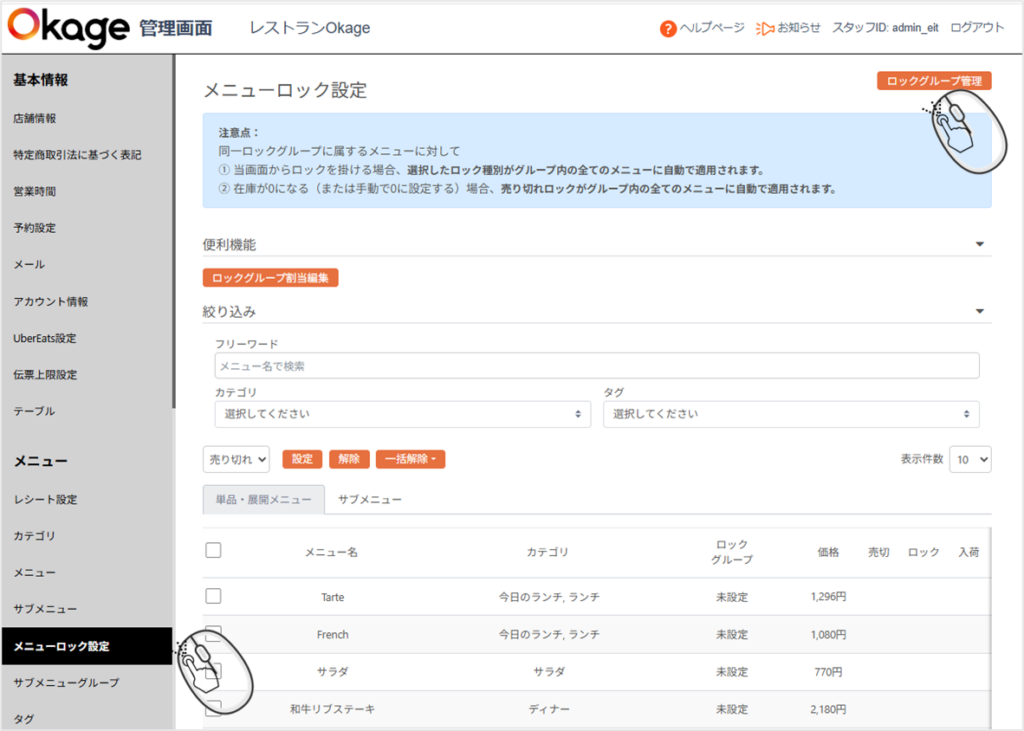Switch to the サブメニュー tab
1024x731 pixels.
coord(370,499)
